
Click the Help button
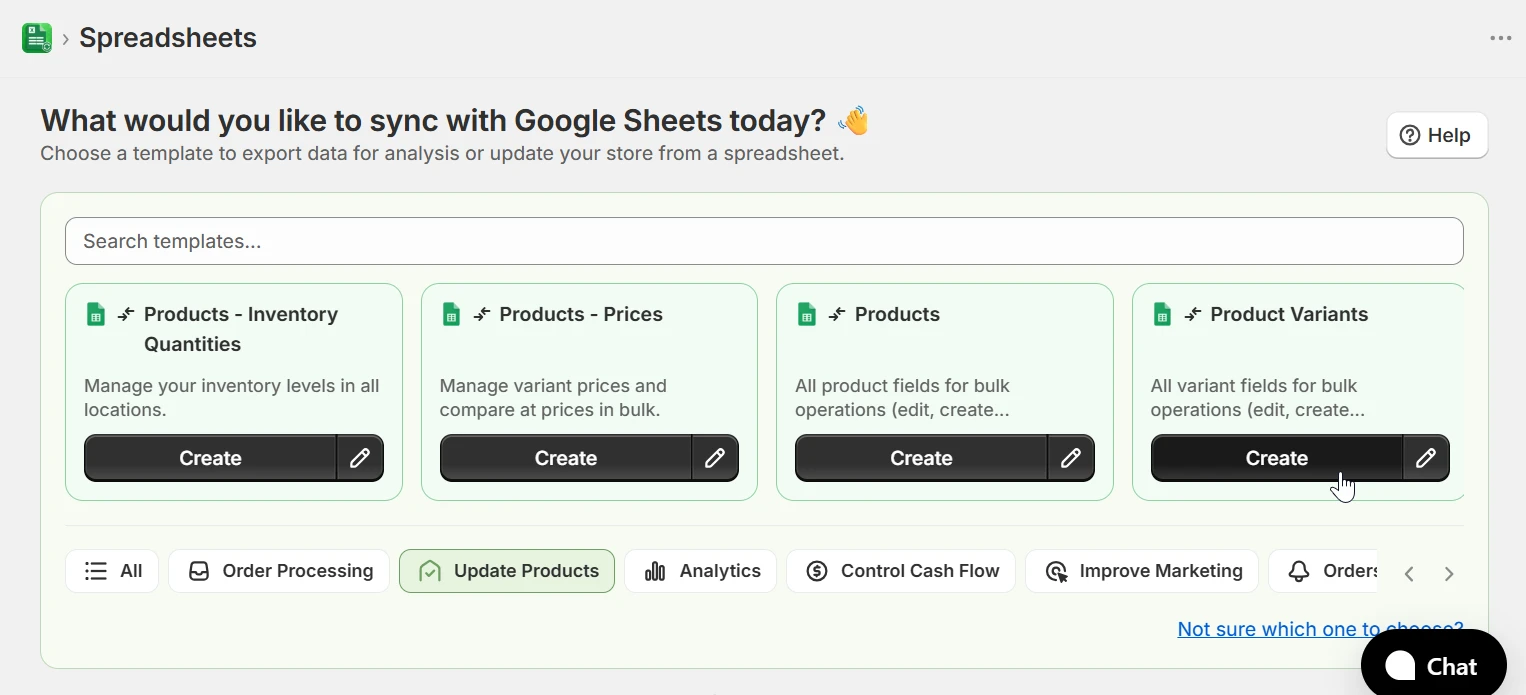1436,135
